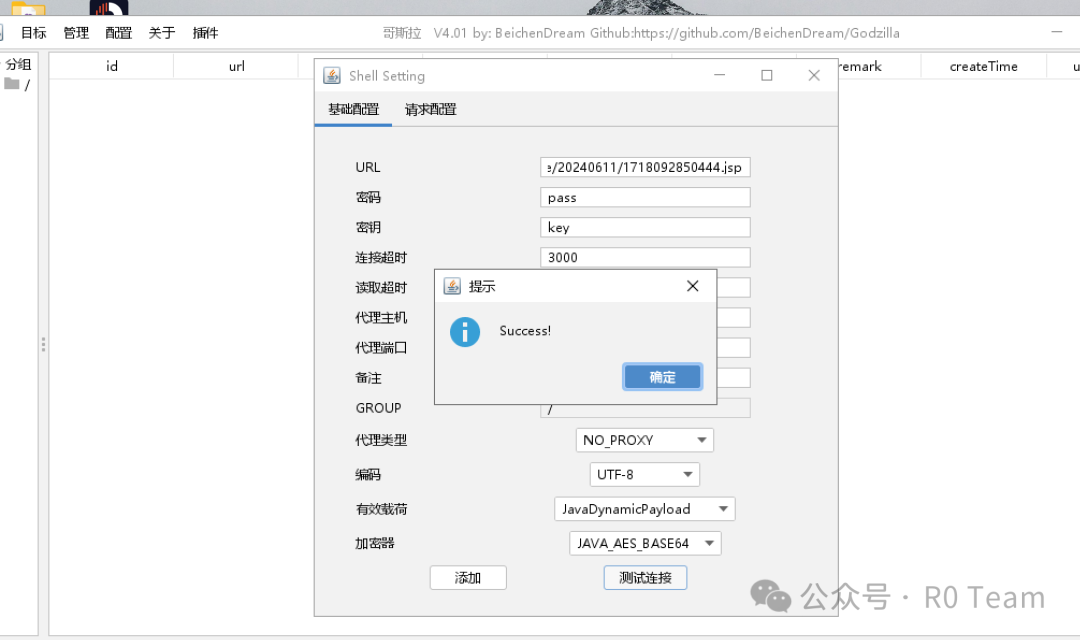Click the 添加 button
This screenshot has width=1080, height=640.
[468, 578]
